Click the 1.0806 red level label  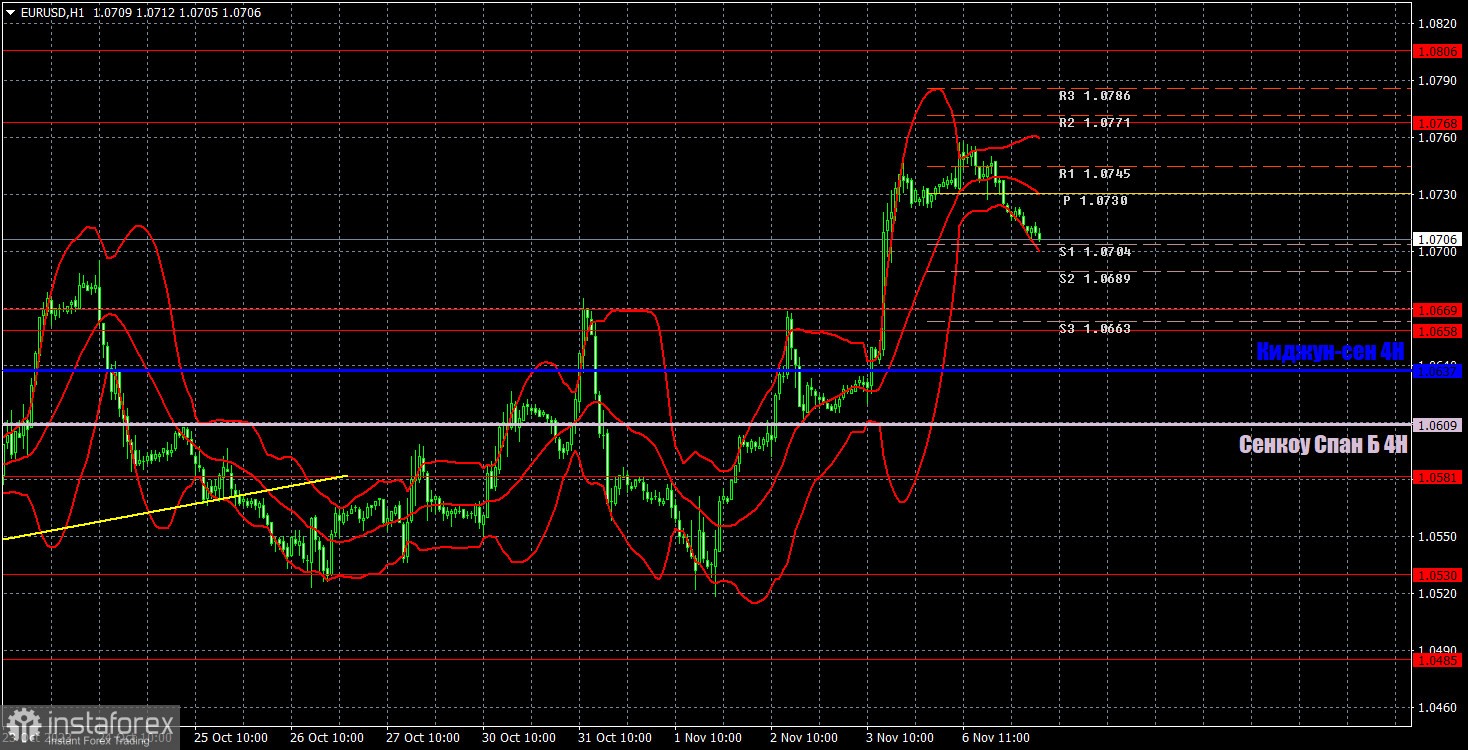[1438, 50]
